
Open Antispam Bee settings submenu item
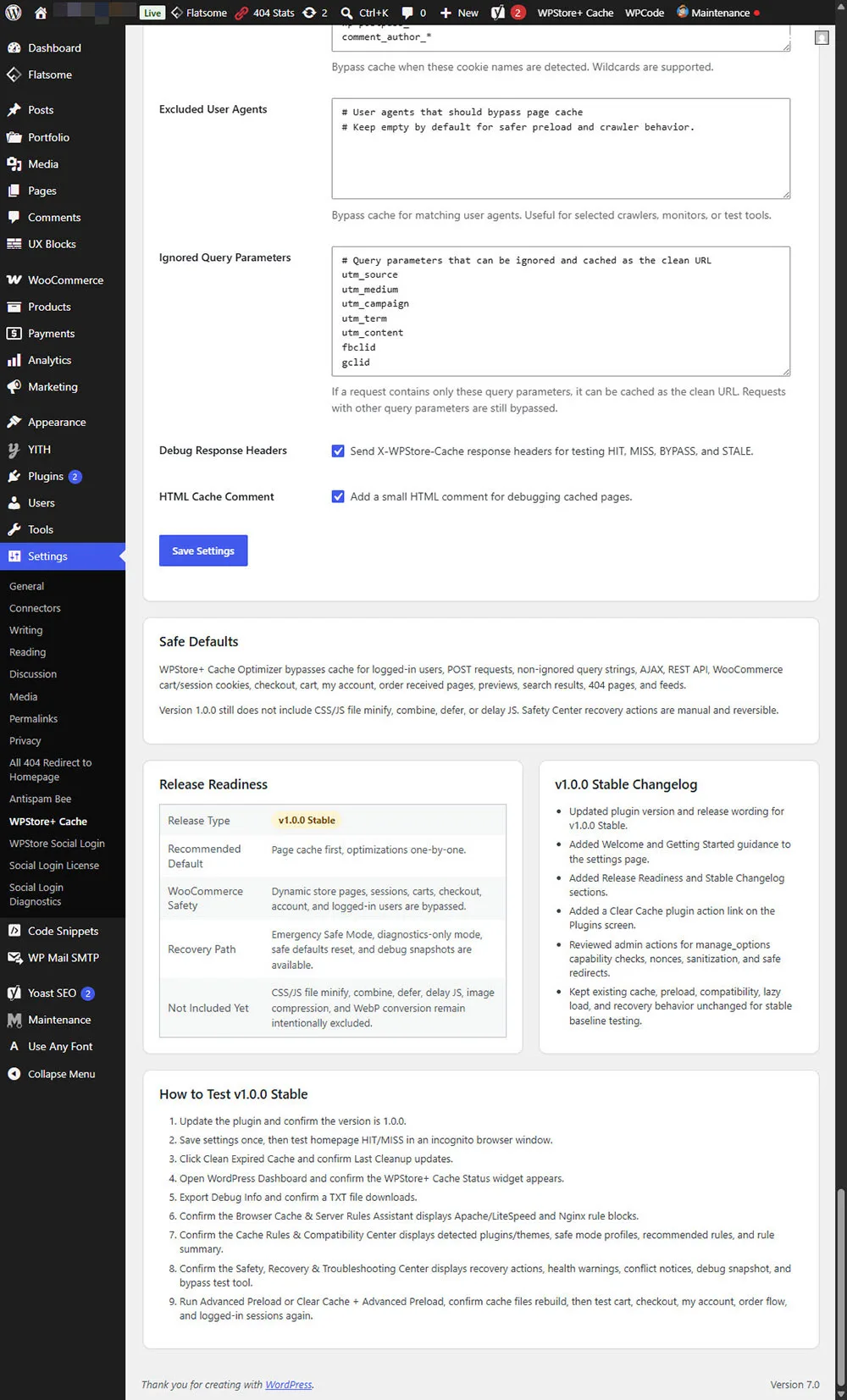40,800
